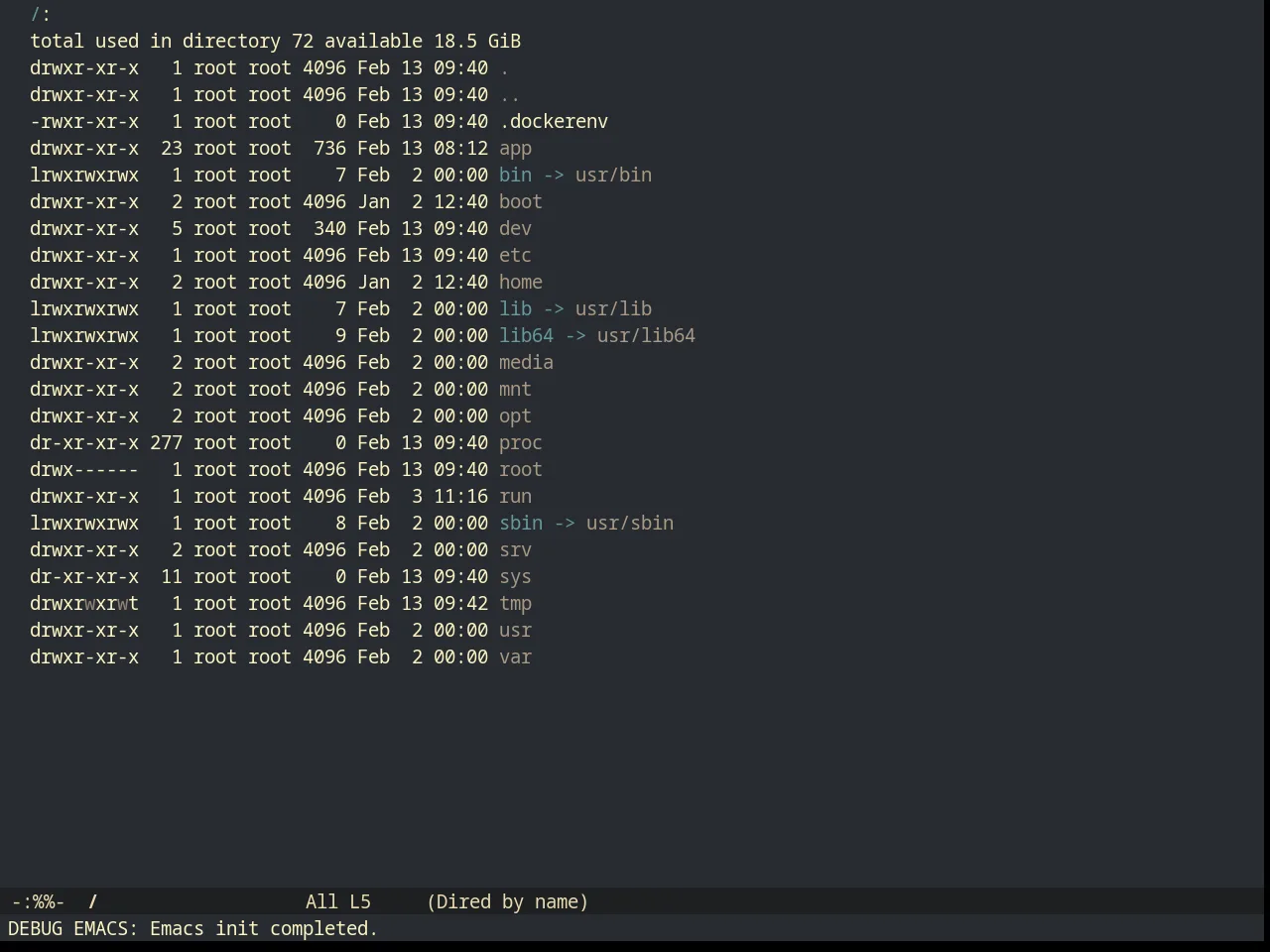Open the run directory
Viewport: 1270px width, 952px height.
tap(515, 497)
